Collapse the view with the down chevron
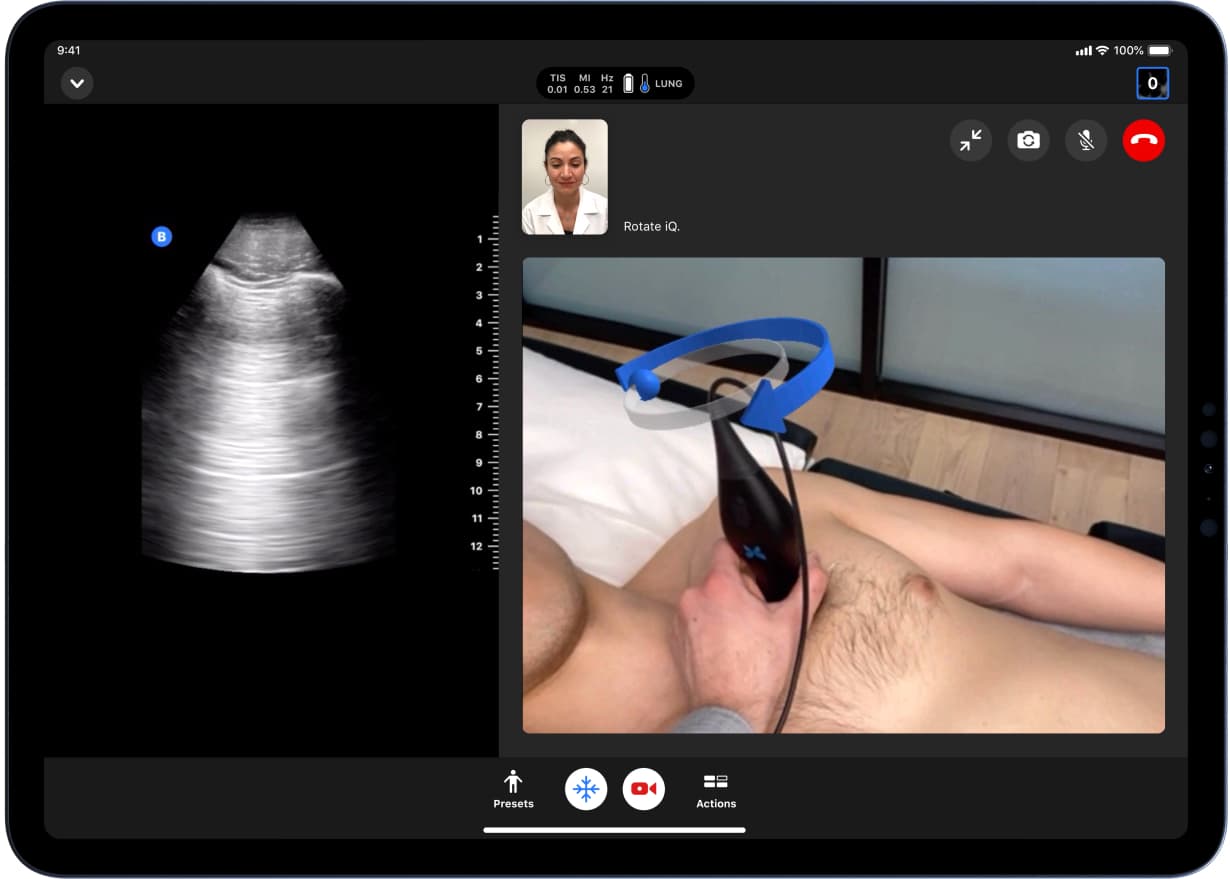Viewport: 1230px width, 879px height. click(77, 83)
